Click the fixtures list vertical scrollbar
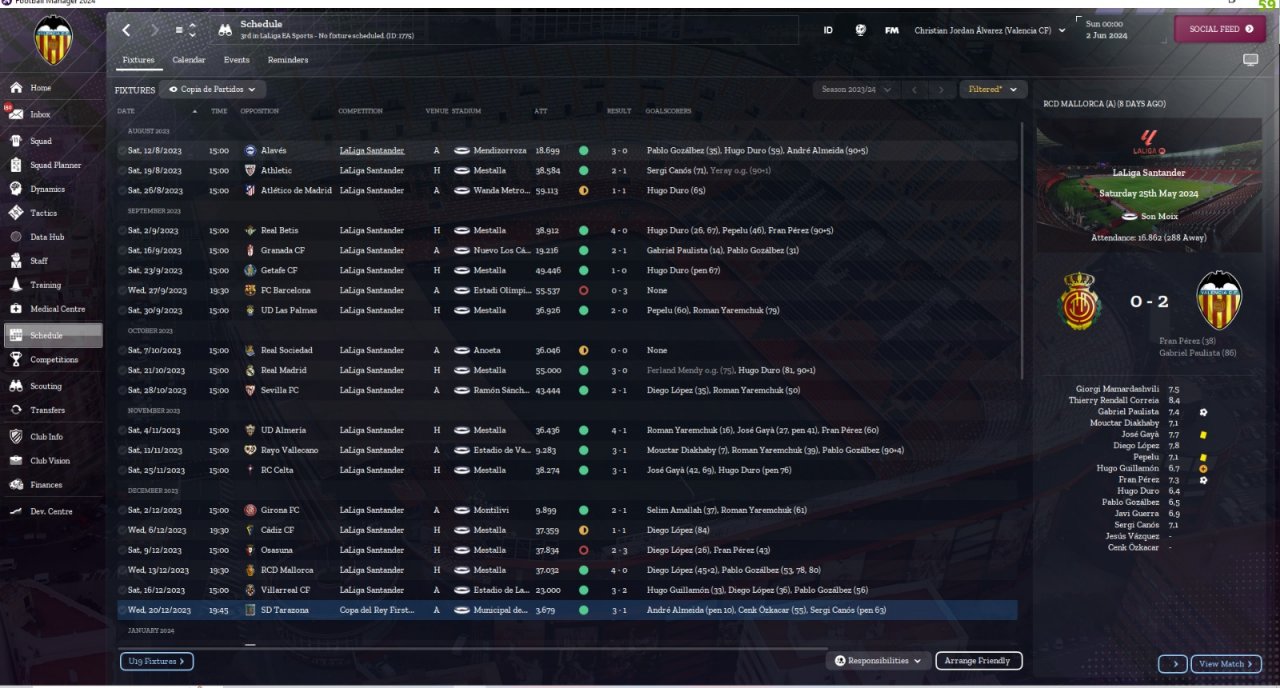The width and height of the screenshot is (1280, 688). click(1021, 250)
